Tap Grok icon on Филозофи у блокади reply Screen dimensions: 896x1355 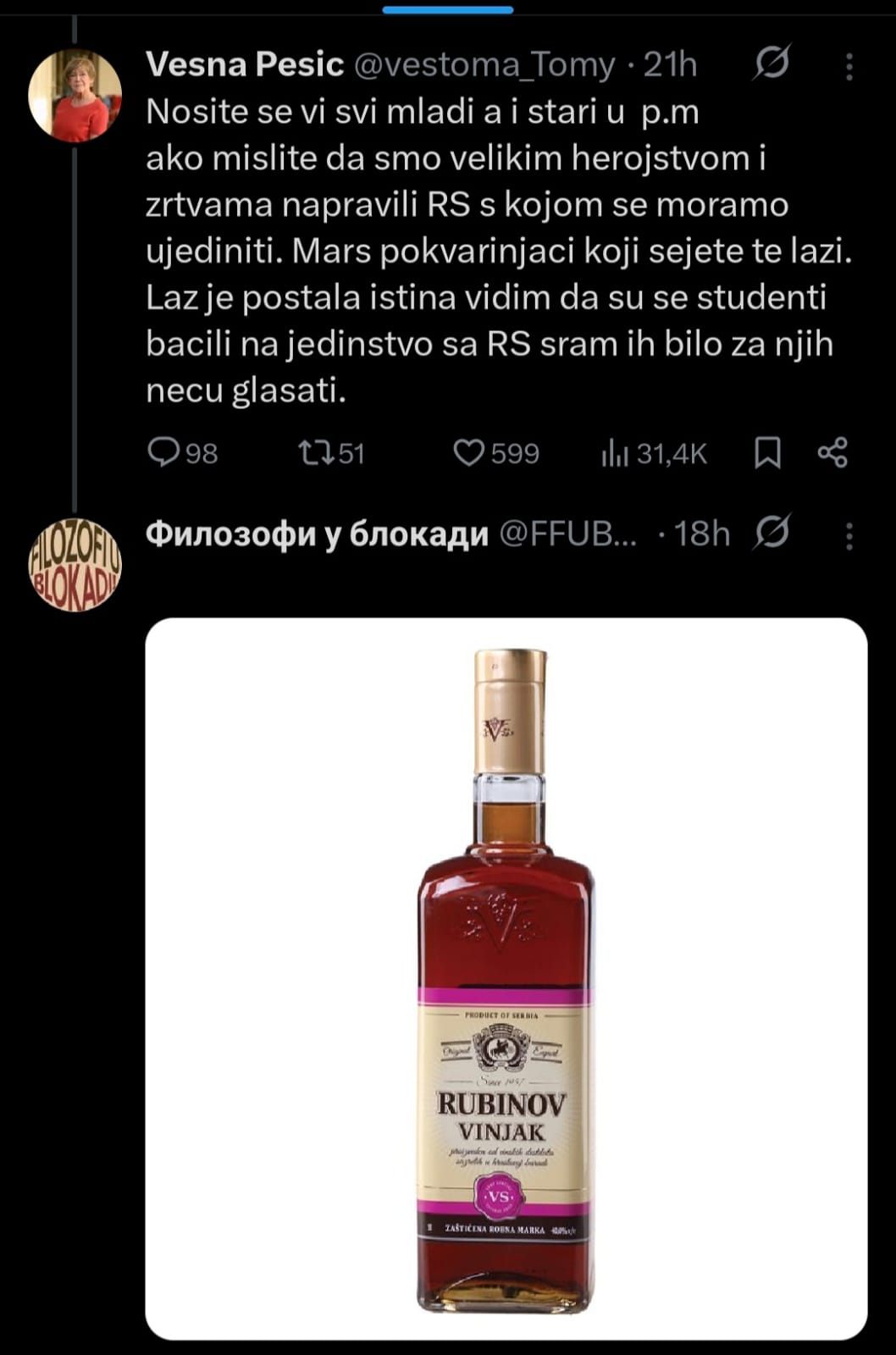[771, 533]
